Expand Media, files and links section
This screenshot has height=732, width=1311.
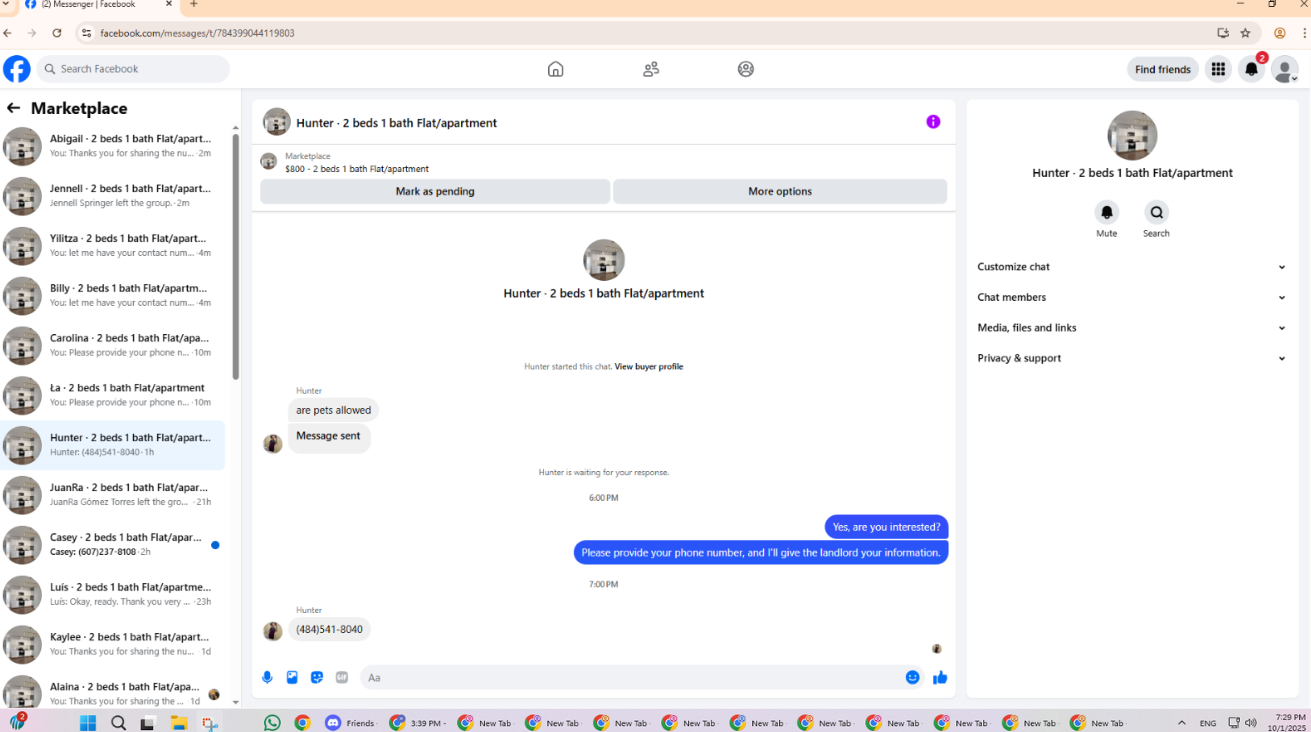[x=1132, y=328]
